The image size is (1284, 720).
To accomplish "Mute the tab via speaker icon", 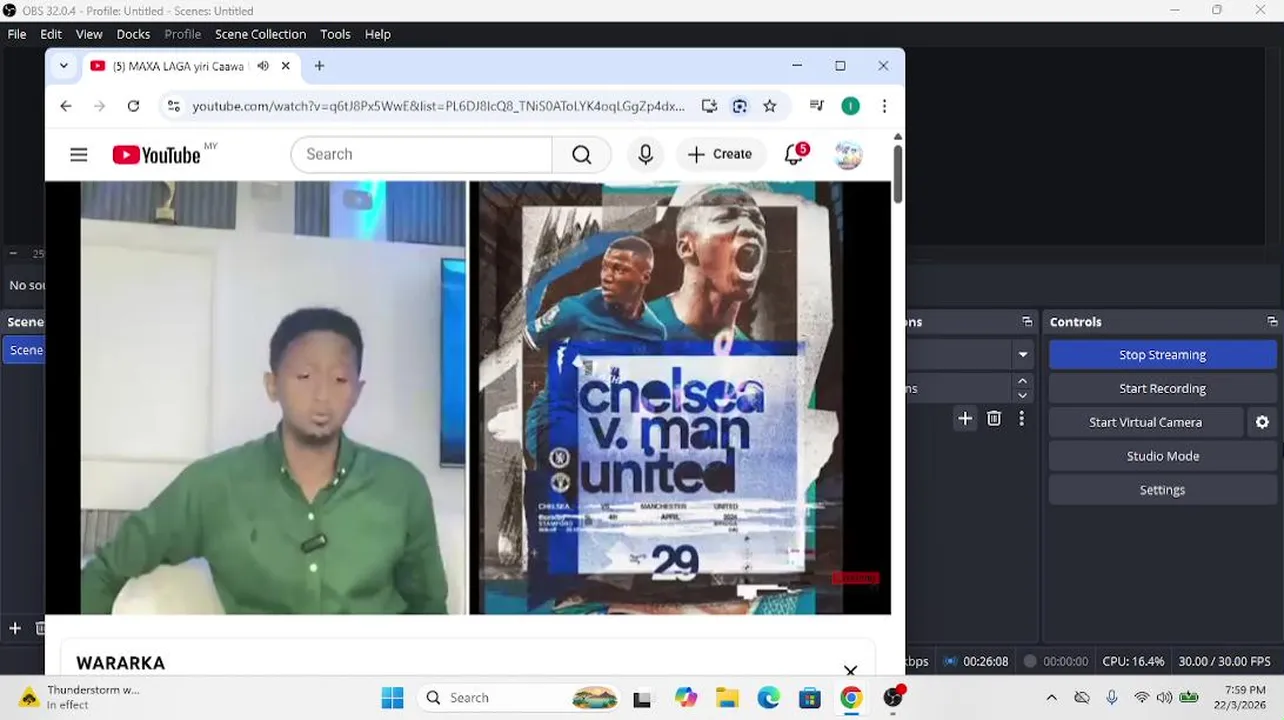I will [263, 66].
